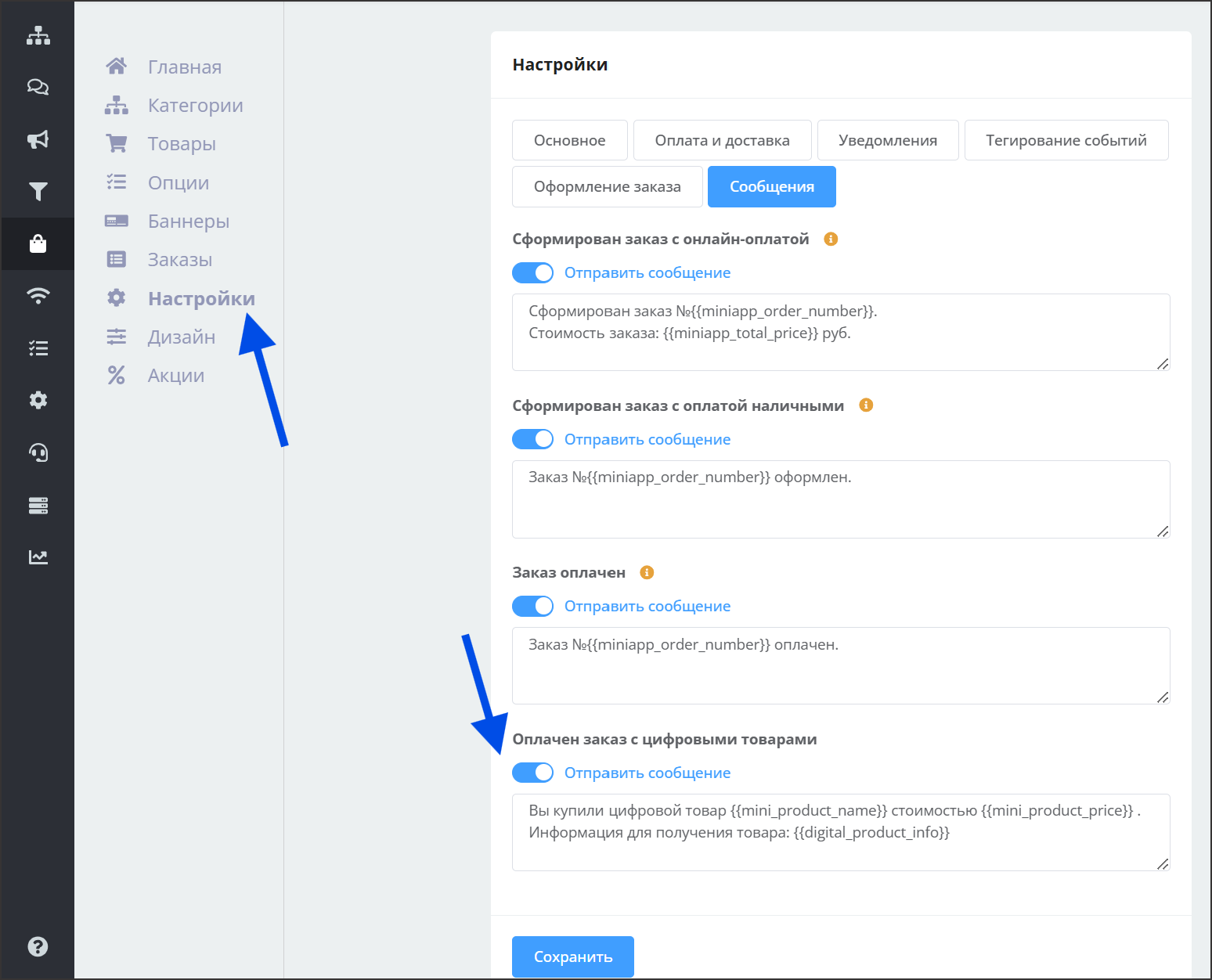Open the help question mark icon

[x=38, y=946]
